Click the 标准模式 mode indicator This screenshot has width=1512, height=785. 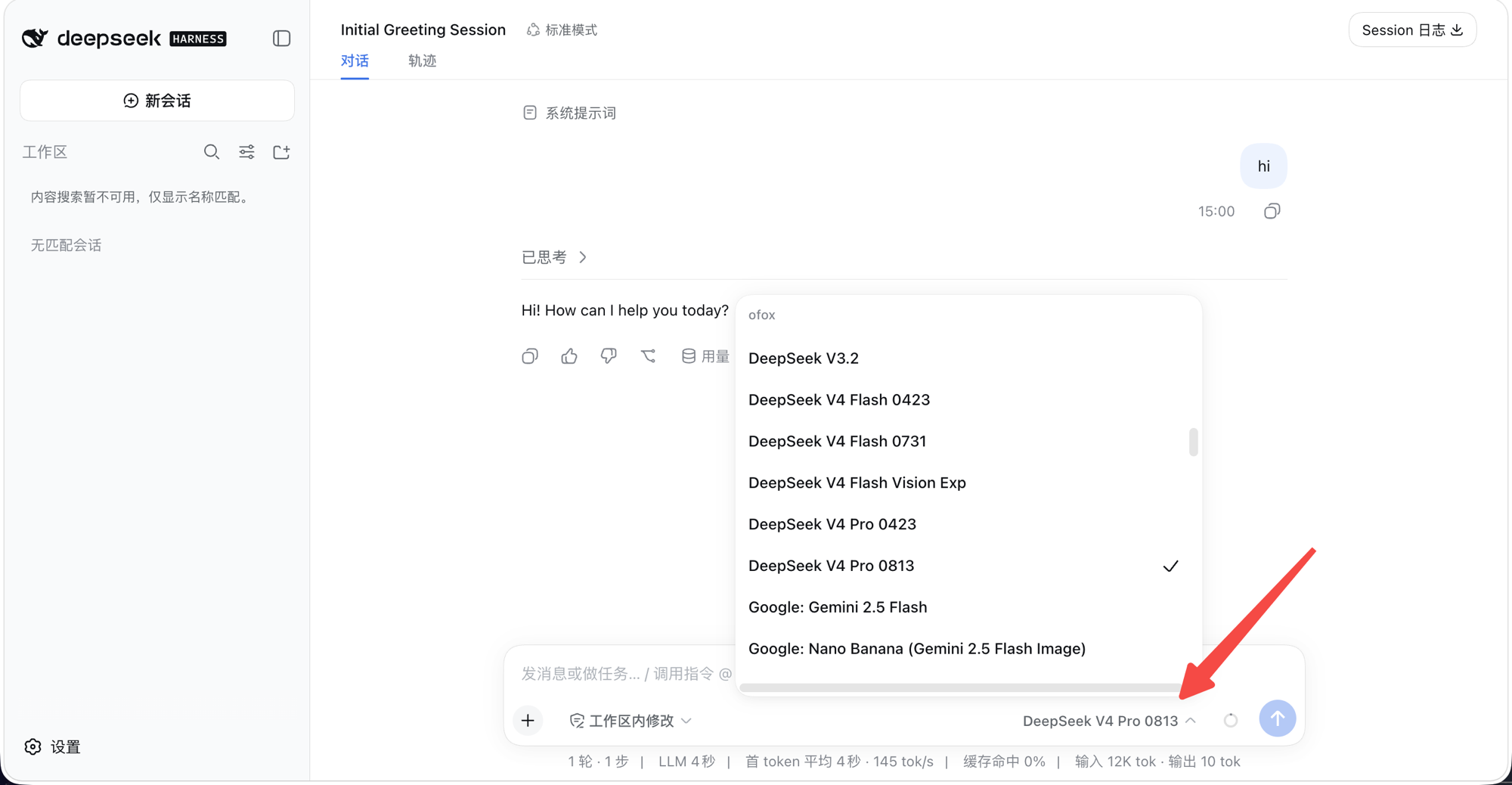(562, 30)
